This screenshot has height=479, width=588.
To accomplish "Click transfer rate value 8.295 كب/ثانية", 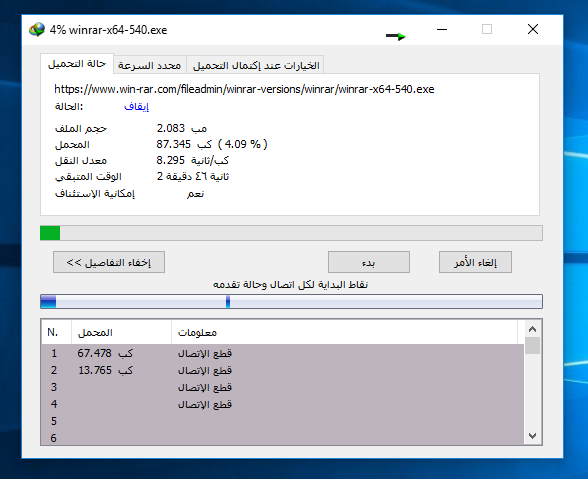I will point(192,161).
